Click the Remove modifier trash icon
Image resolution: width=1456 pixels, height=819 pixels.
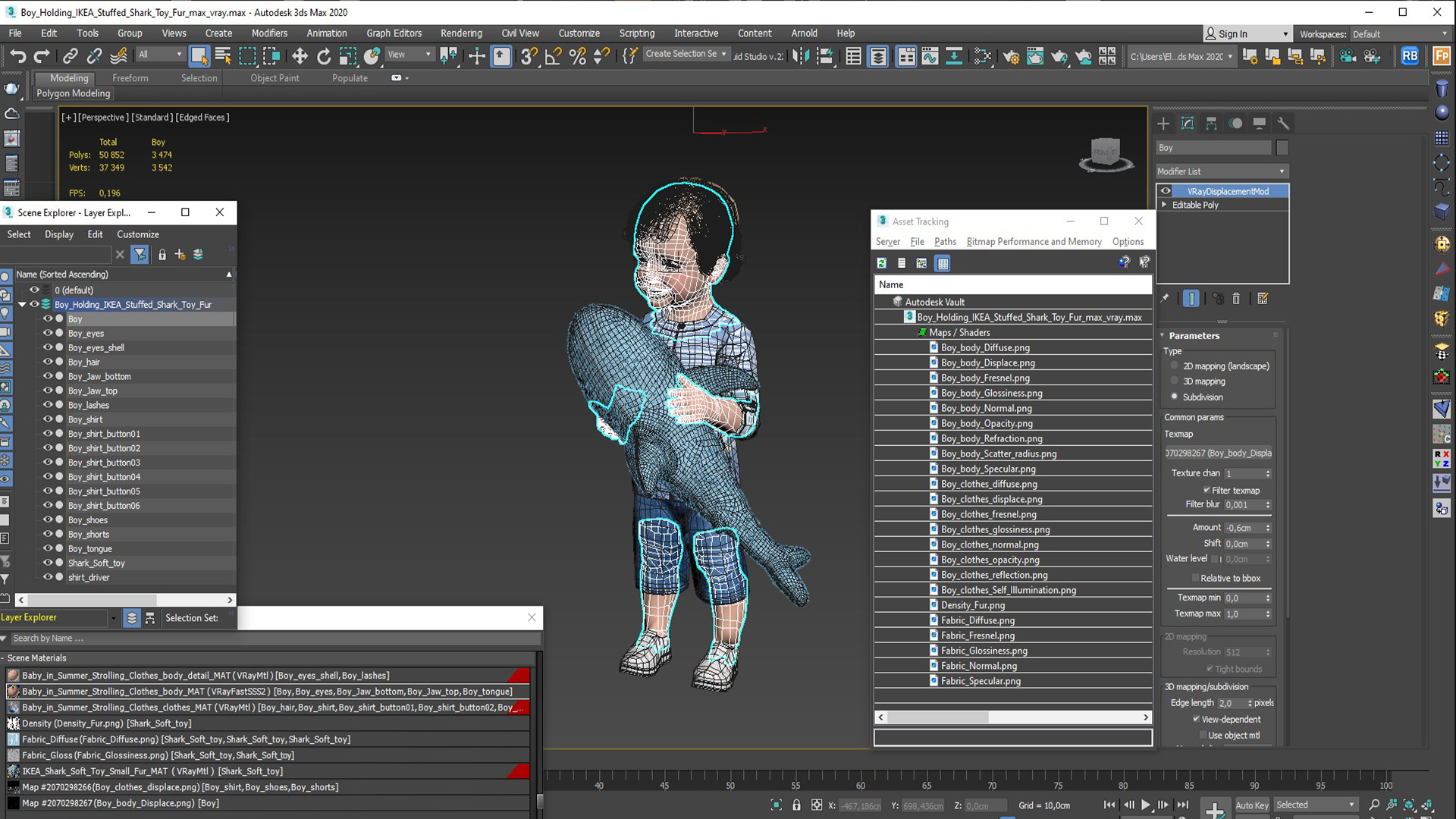pyautogui.click(x=1236, y=299)
